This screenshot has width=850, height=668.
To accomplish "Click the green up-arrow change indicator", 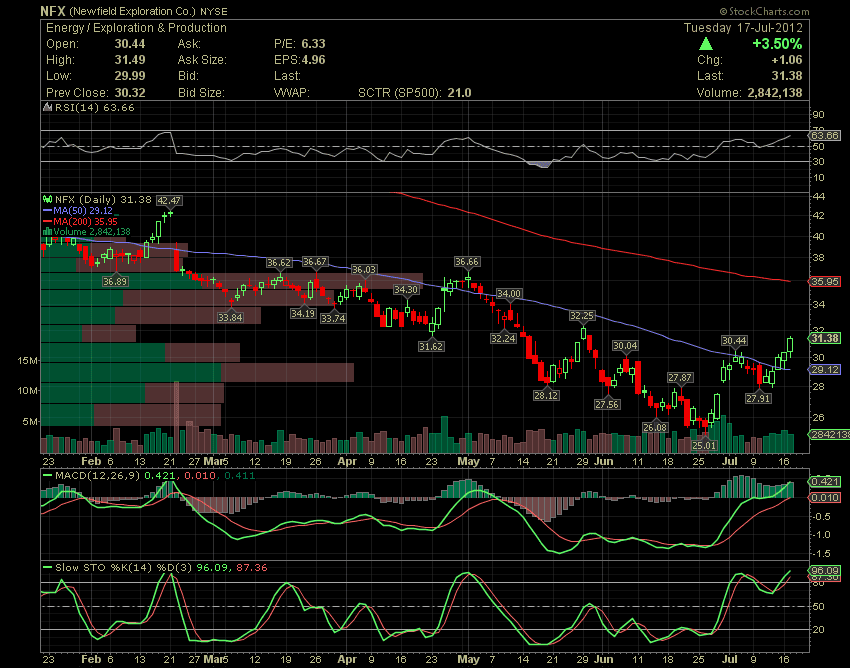I will (x=706, y=43).
